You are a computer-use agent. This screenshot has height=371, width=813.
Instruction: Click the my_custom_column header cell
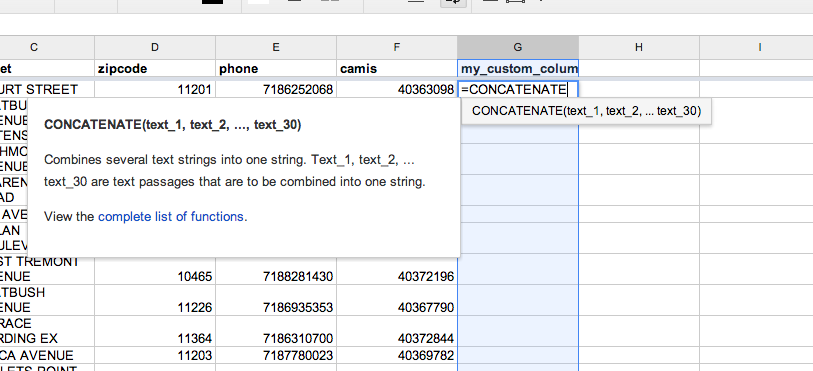518,68
